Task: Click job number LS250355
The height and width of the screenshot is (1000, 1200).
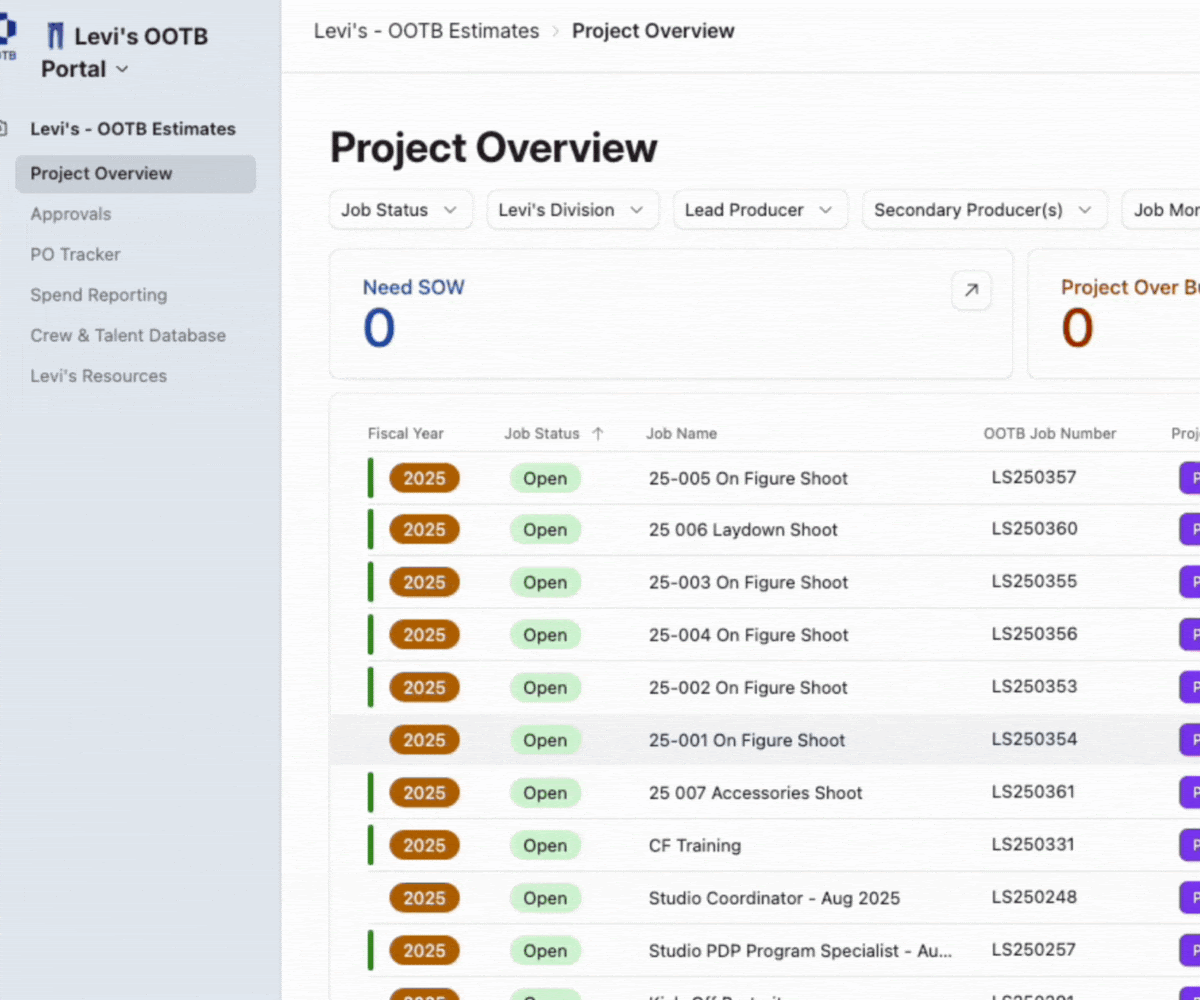Action: click(1034, 582)
